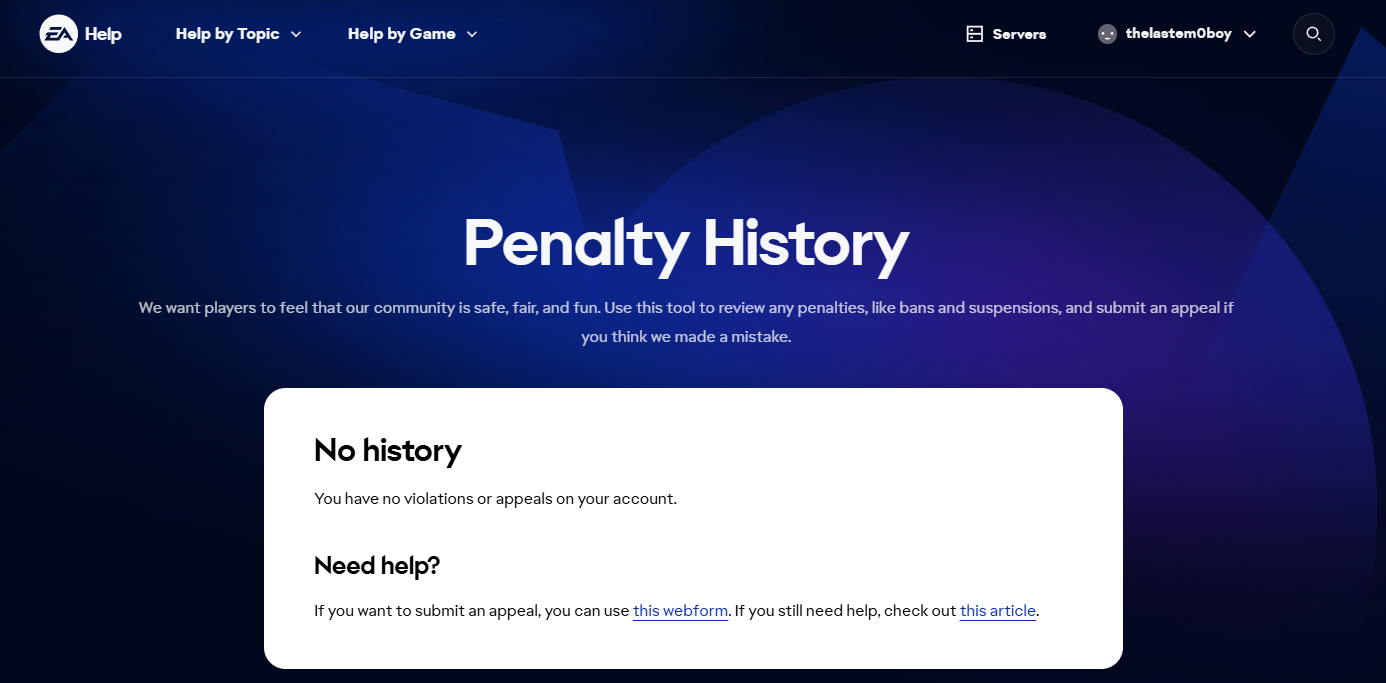Open search with the magnifier icon

[1314, 34]
